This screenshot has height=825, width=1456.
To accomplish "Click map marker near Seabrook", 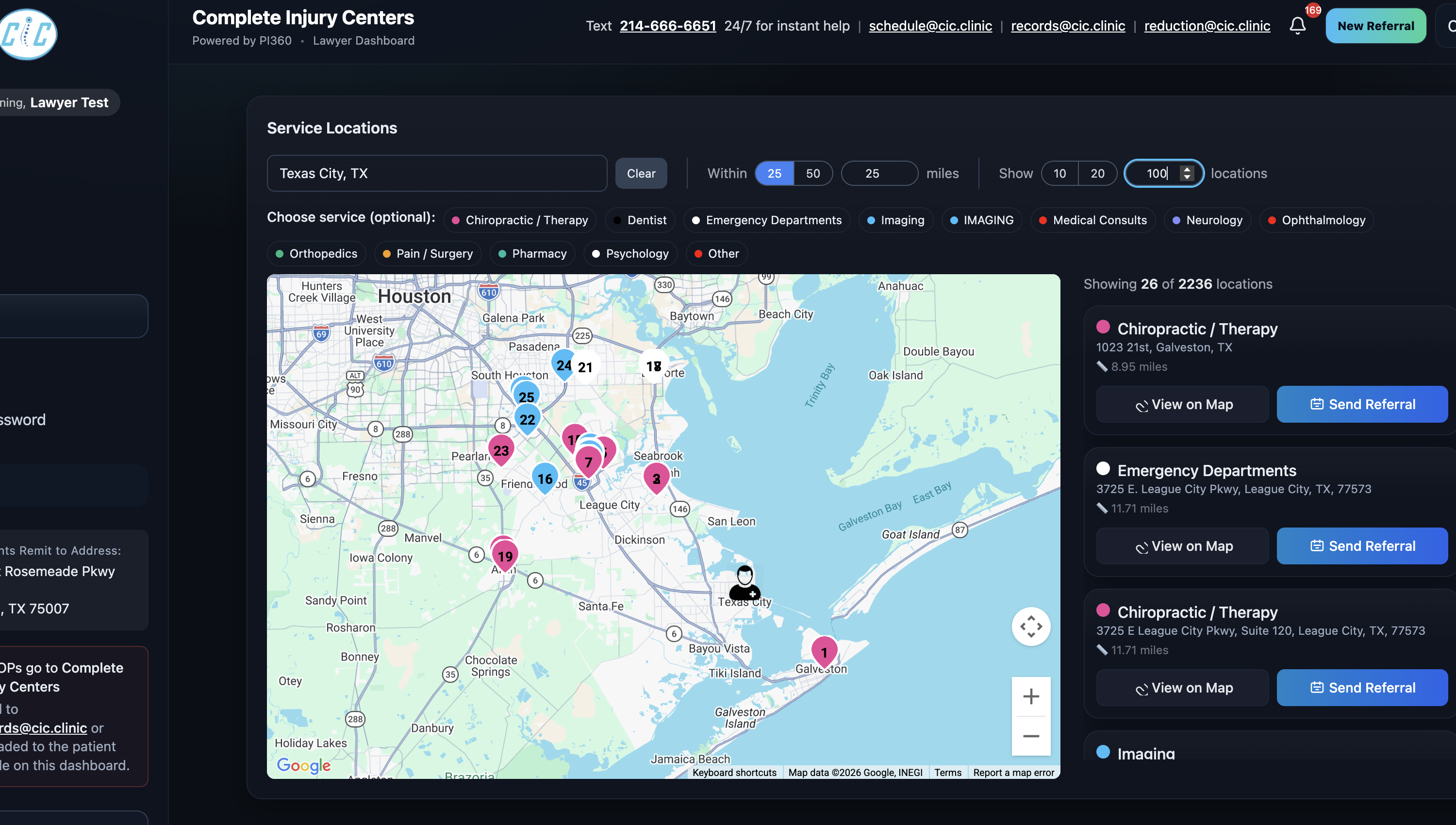I will click(656, 478).
